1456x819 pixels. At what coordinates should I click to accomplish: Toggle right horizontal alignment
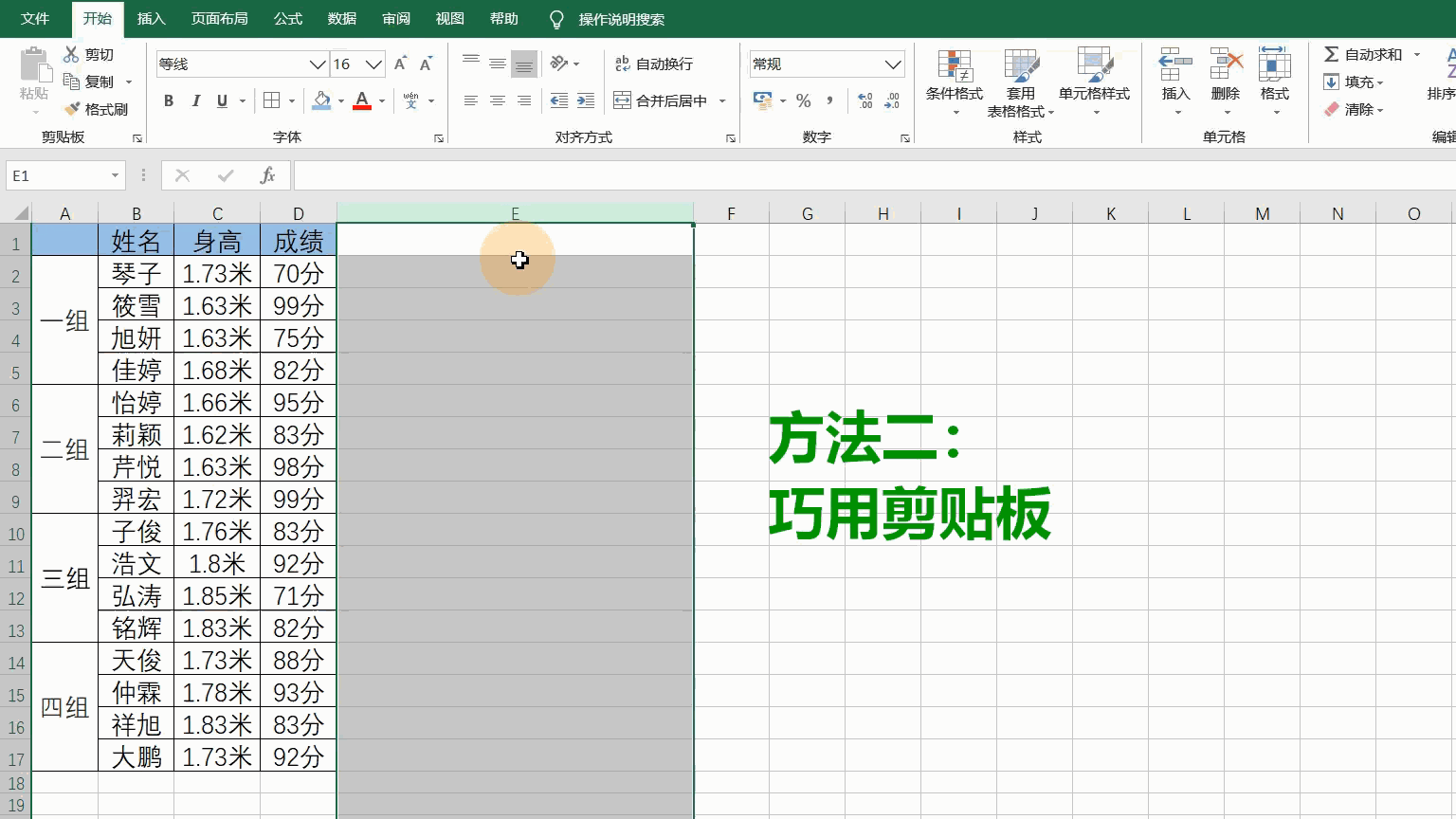[523, 100]
